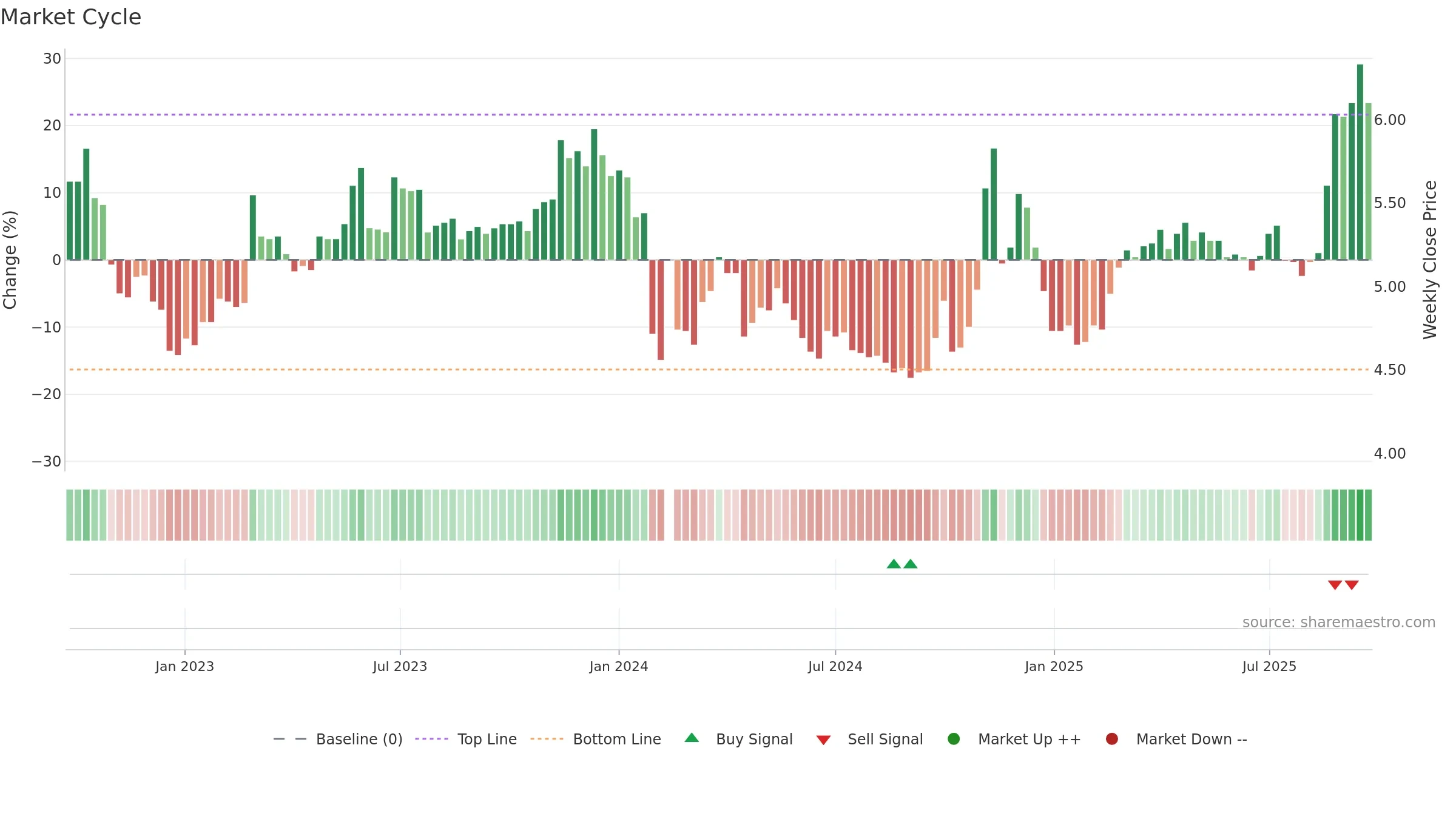This screenshot has height=819, width=1456.
Task: Click the Jan 2023 x-axis label
Action: tap(184, 667)
